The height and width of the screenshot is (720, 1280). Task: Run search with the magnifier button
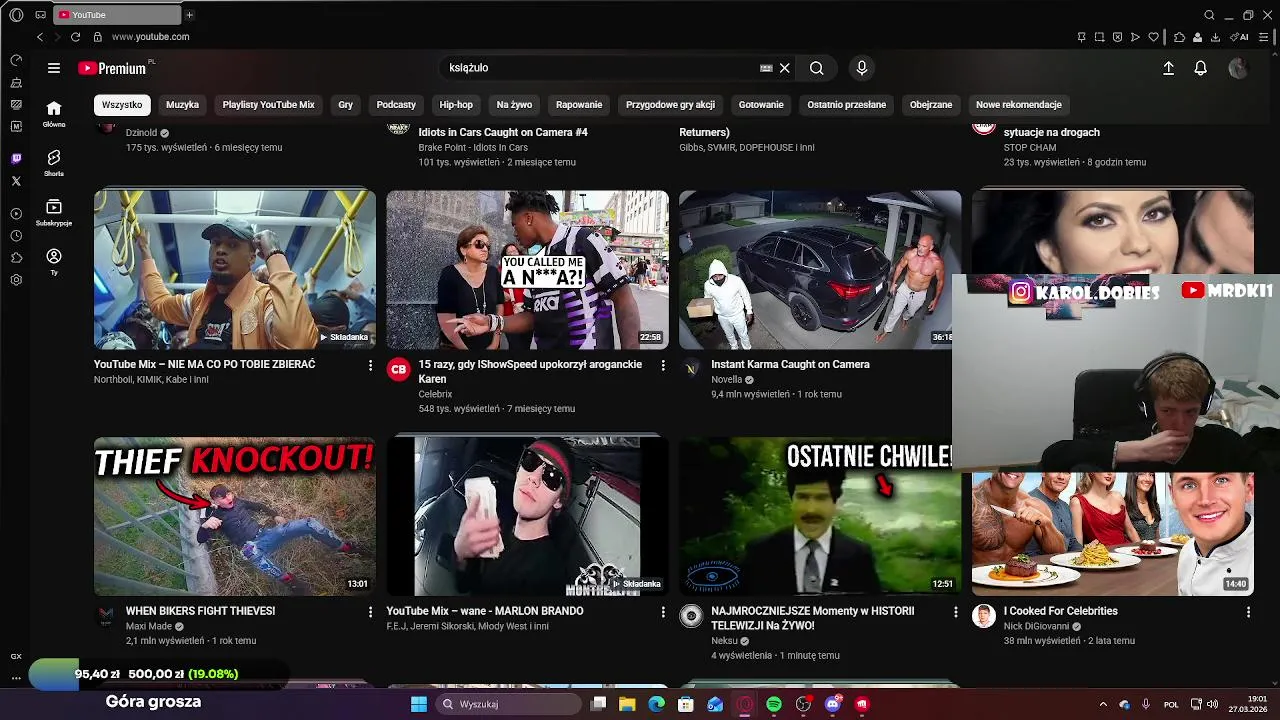(817, 68)
